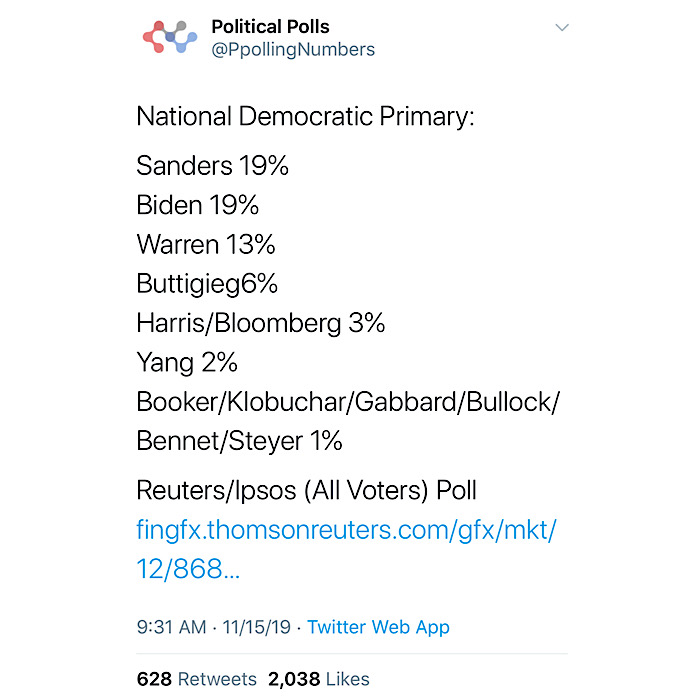Select the Yang 2% line

coord(187,362)
